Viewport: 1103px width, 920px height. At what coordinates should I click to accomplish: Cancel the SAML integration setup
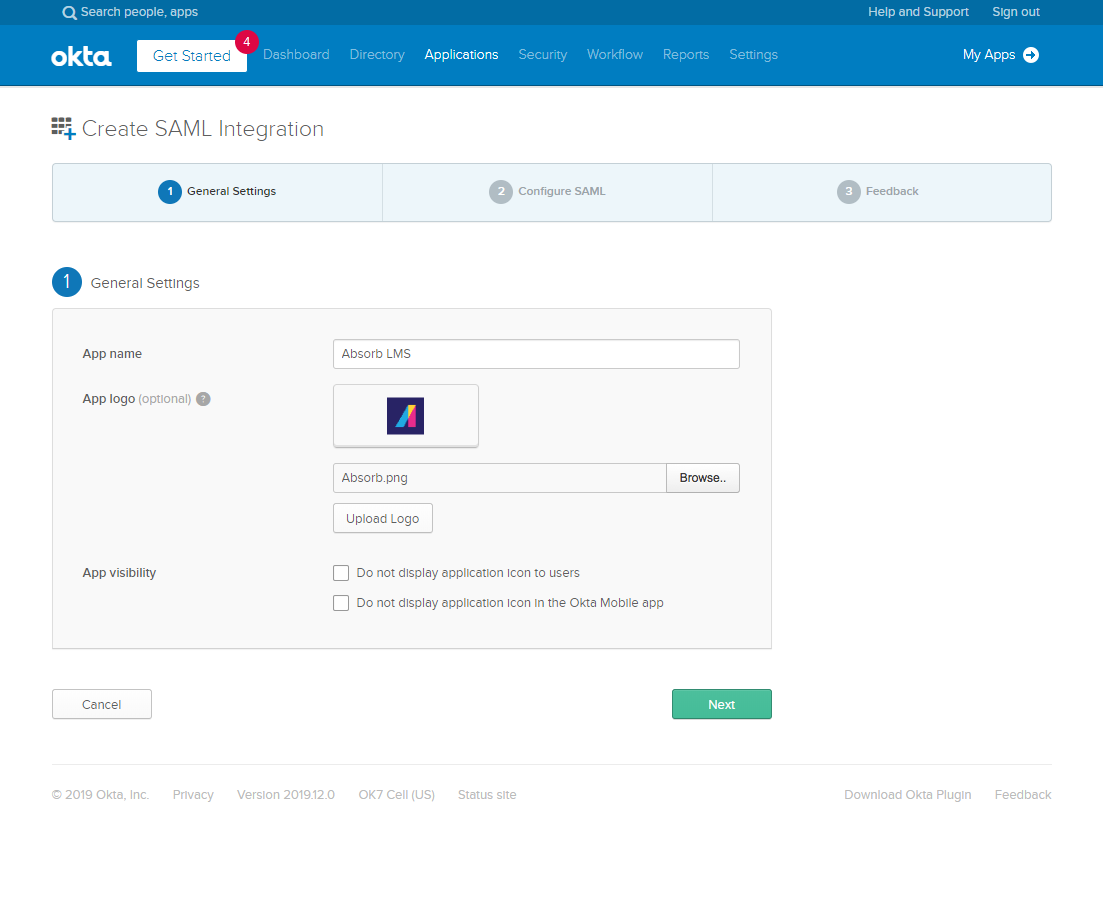coord(101,704)
